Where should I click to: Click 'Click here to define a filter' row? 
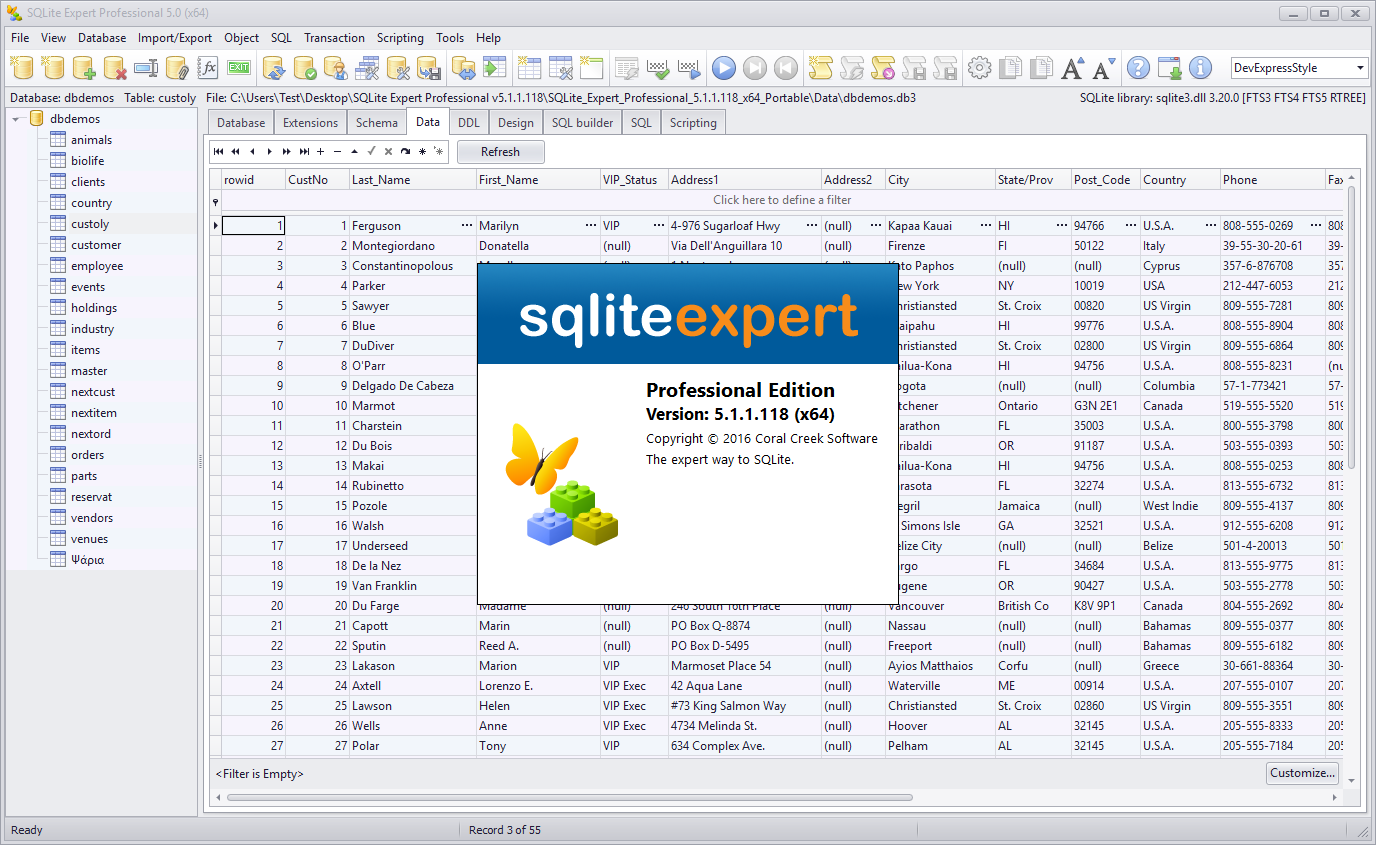(782, 200)
